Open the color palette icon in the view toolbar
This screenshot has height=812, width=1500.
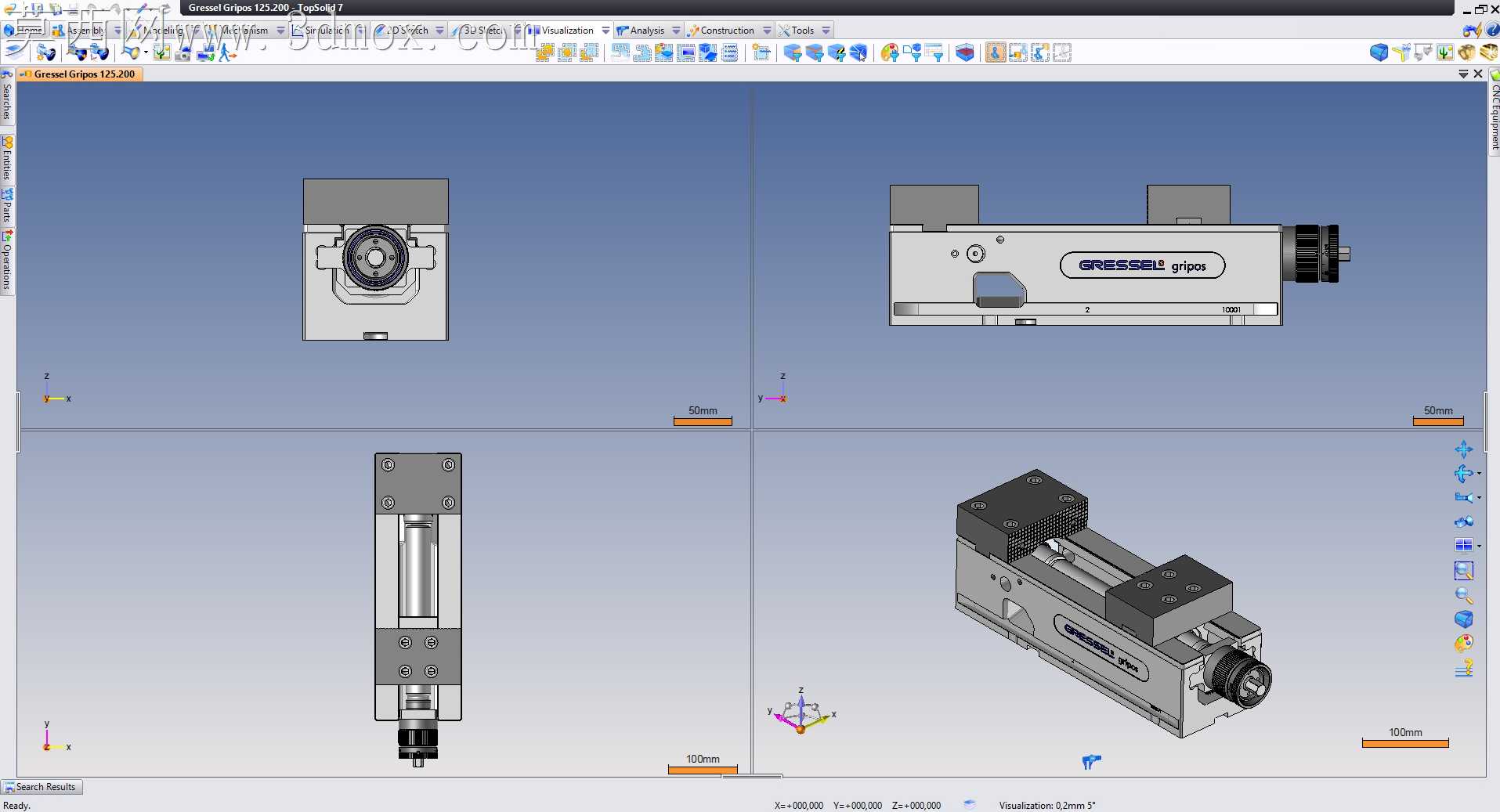coord(1463,644)
